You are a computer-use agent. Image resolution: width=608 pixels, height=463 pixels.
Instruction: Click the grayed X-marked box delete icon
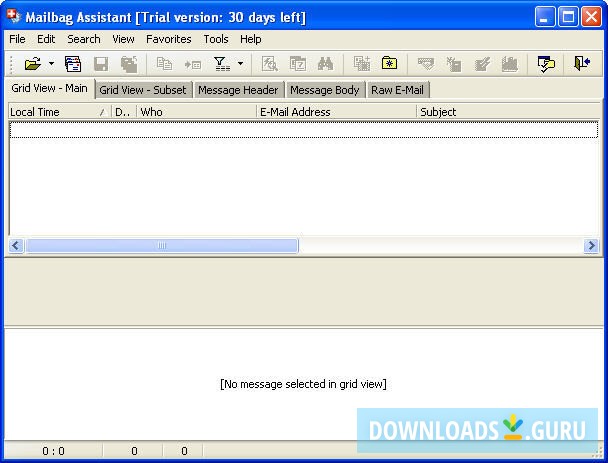point(454,64)
